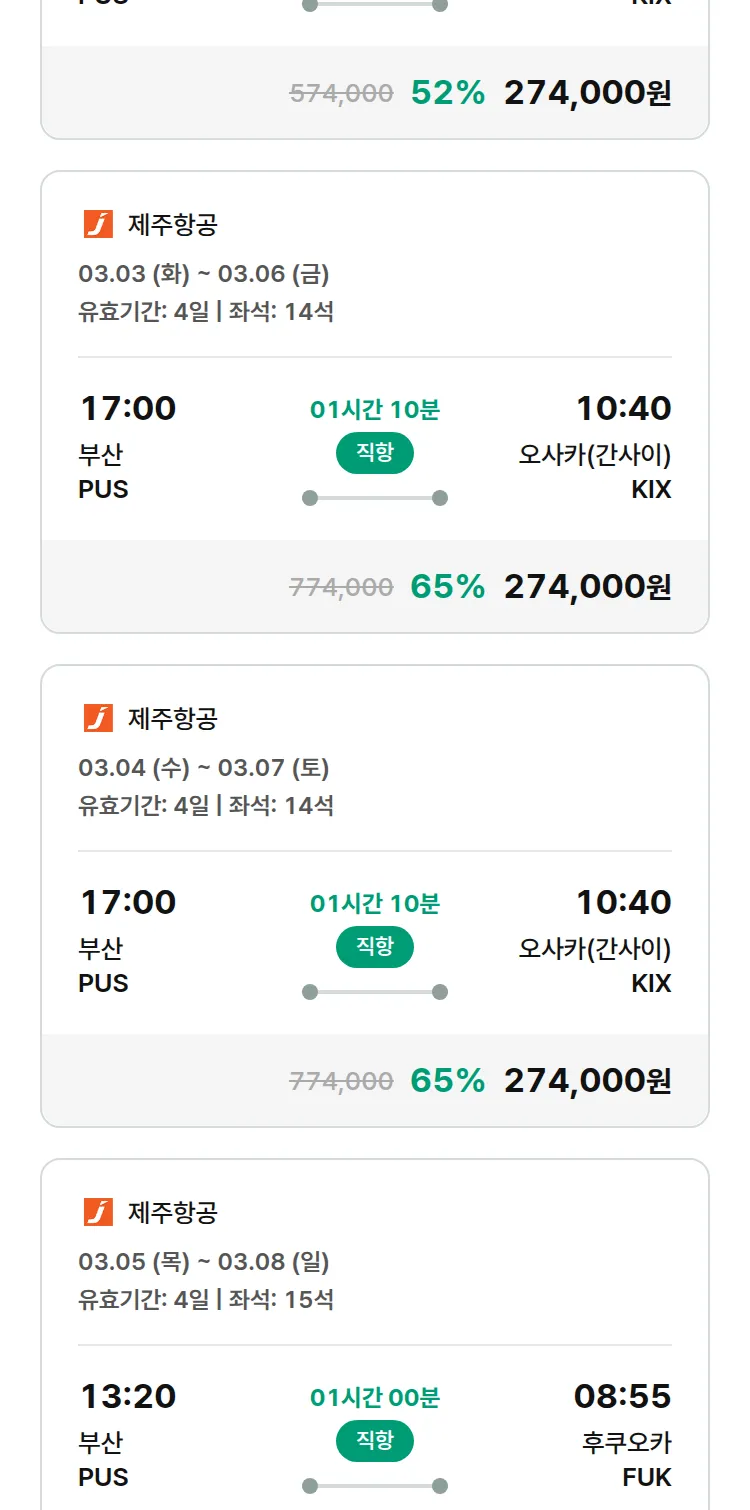Click Jeju Air logo on 03.04 flight card

click(98, 718)
